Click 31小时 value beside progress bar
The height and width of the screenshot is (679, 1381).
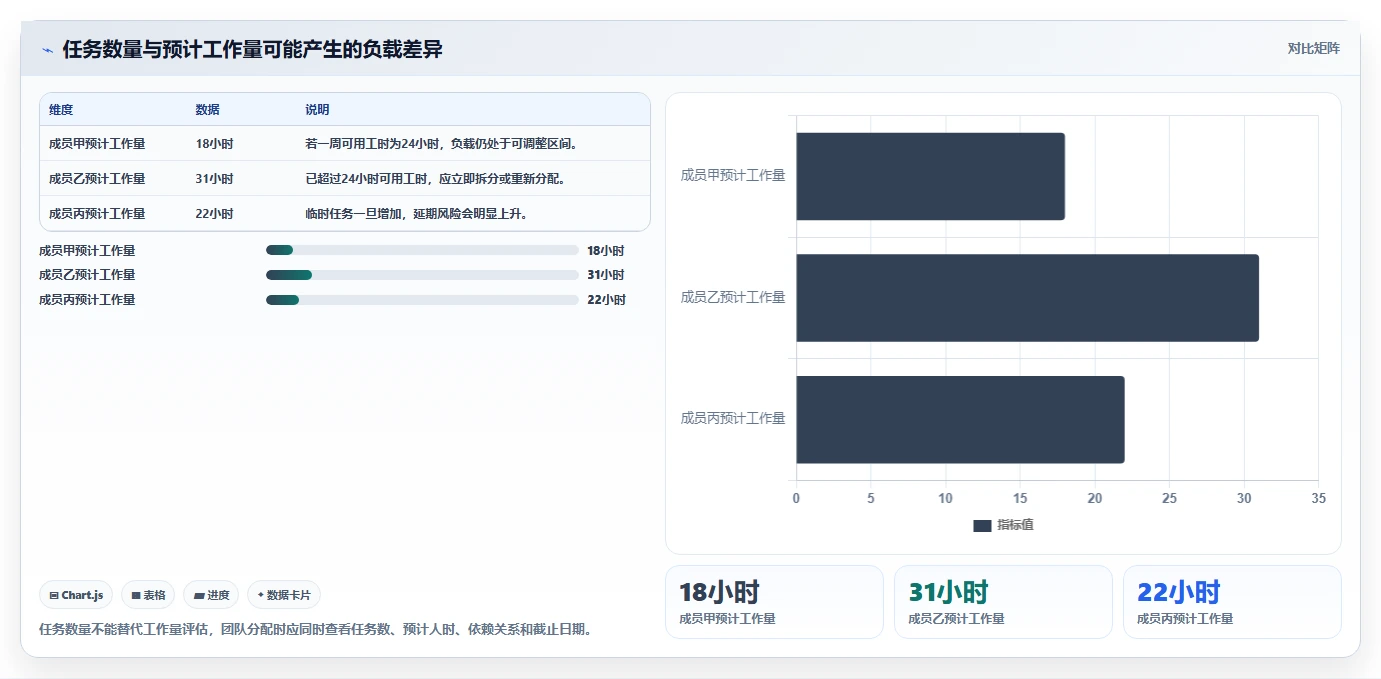coord(606,275)
